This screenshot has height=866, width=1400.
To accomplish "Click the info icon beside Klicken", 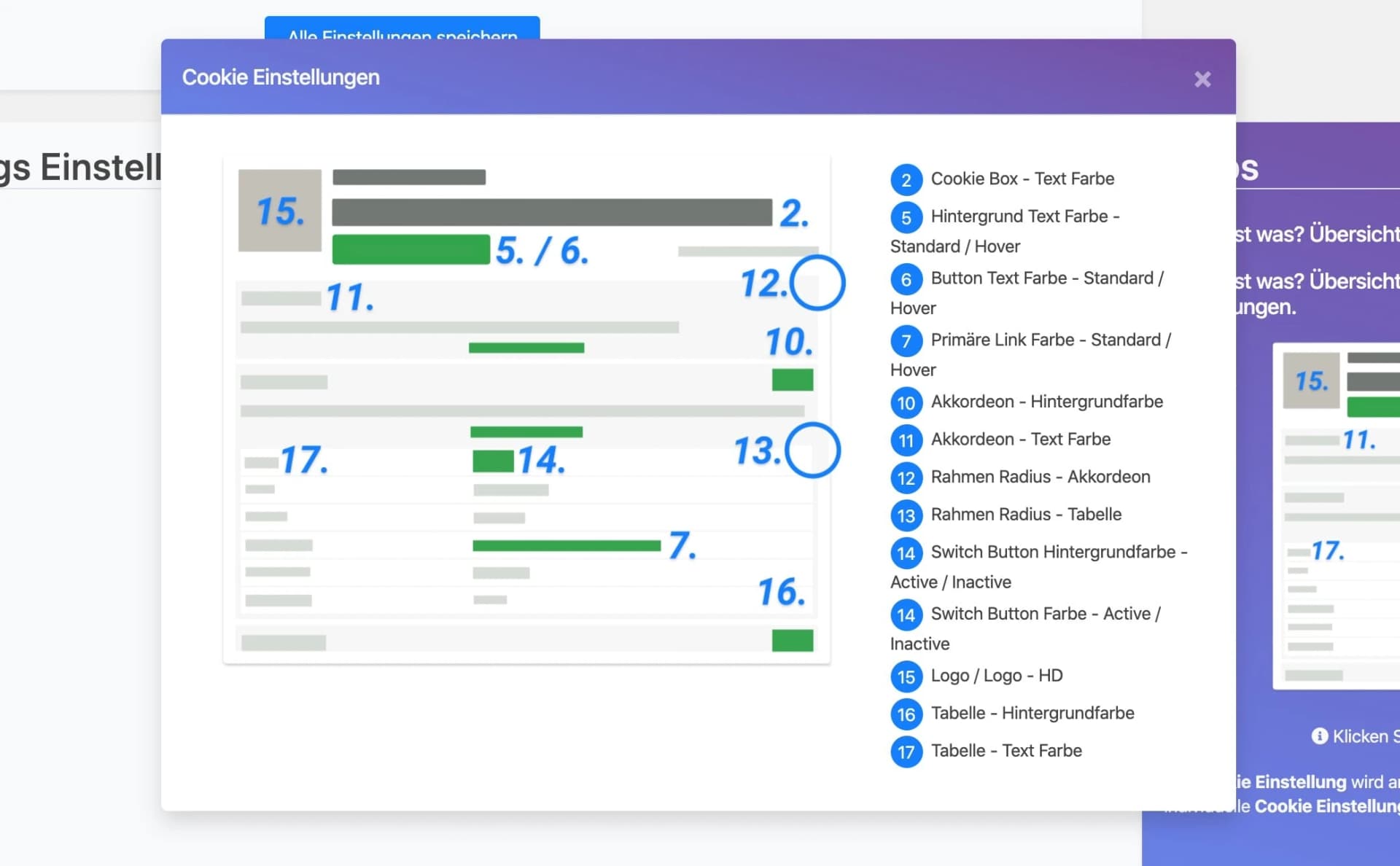I will [x=1319, y=736].
